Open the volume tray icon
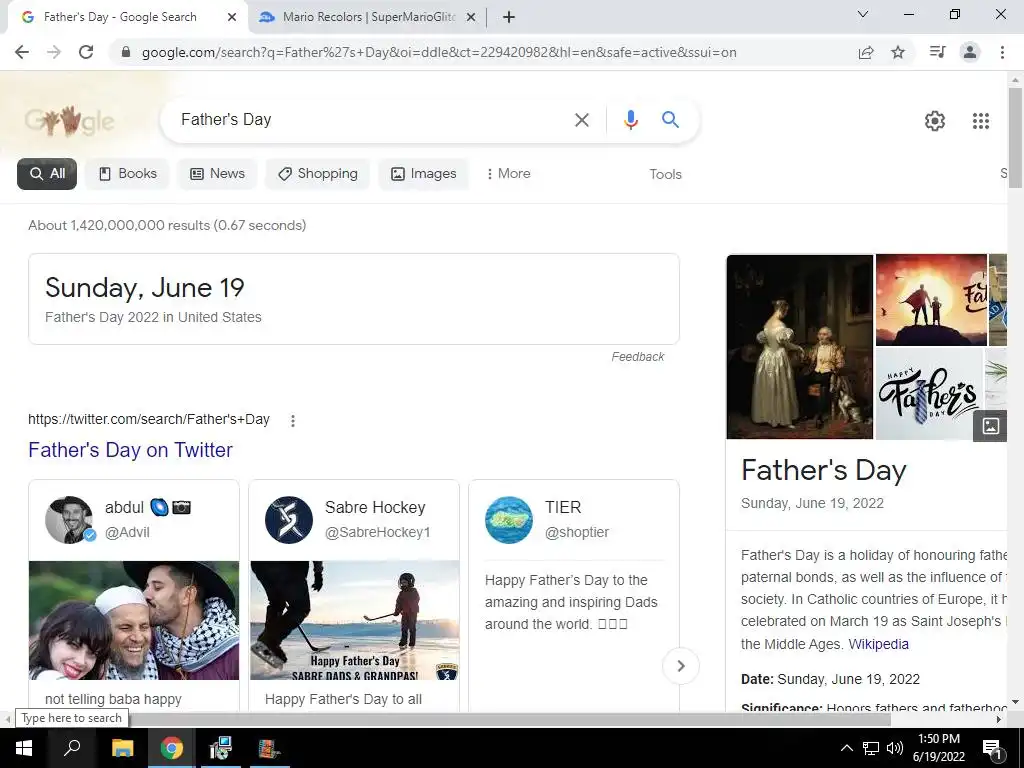Screen dimensions: 1024x768 (895, 748)
